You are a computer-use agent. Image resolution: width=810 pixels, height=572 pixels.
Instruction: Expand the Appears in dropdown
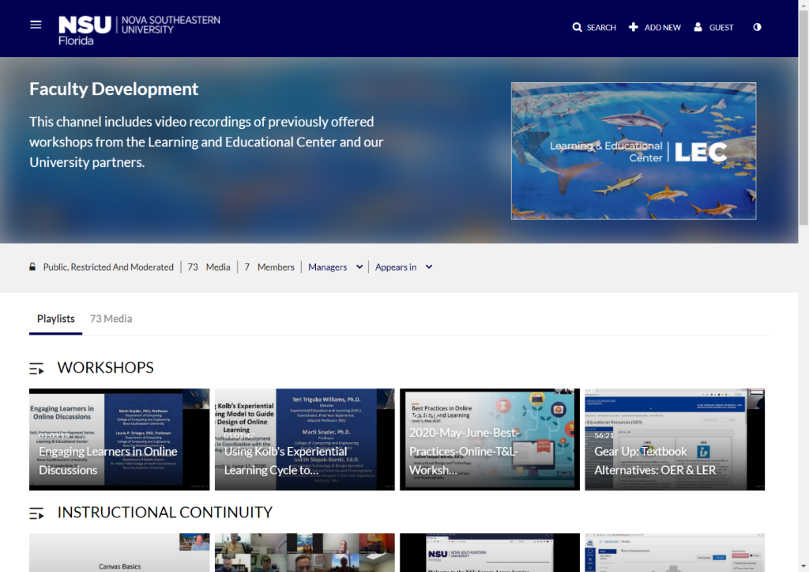point(403,267)
